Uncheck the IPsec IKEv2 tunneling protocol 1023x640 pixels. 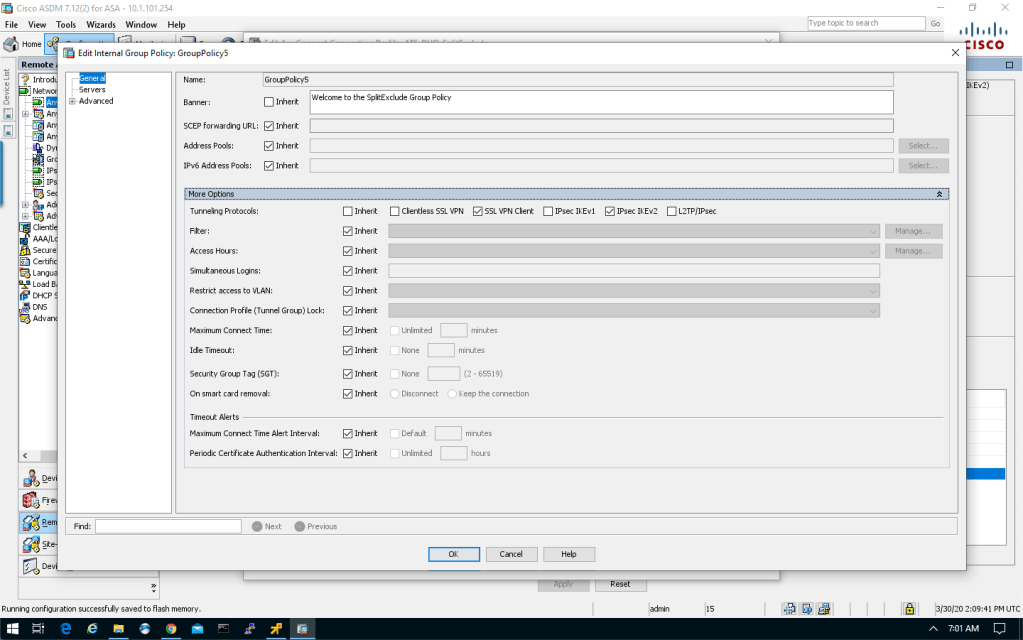610,211
